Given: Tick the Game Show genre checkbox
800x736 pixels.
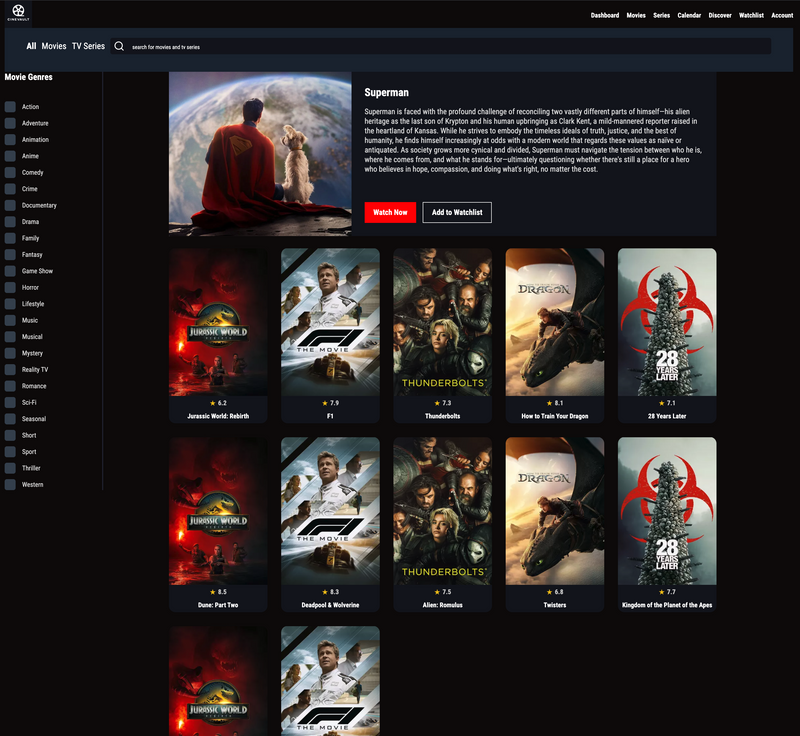Looking at the screenshot, I should 10,271.
